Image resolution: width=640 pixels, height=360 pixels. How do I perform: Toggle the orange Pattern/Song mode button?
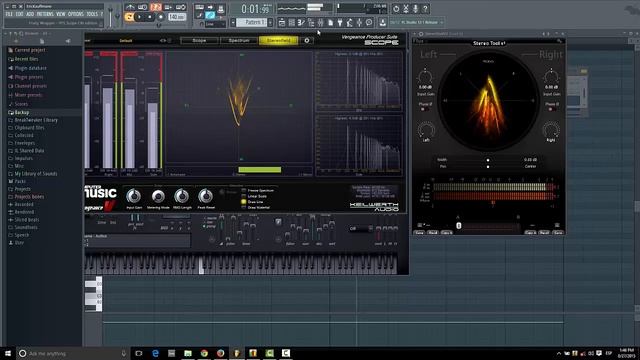129,17
